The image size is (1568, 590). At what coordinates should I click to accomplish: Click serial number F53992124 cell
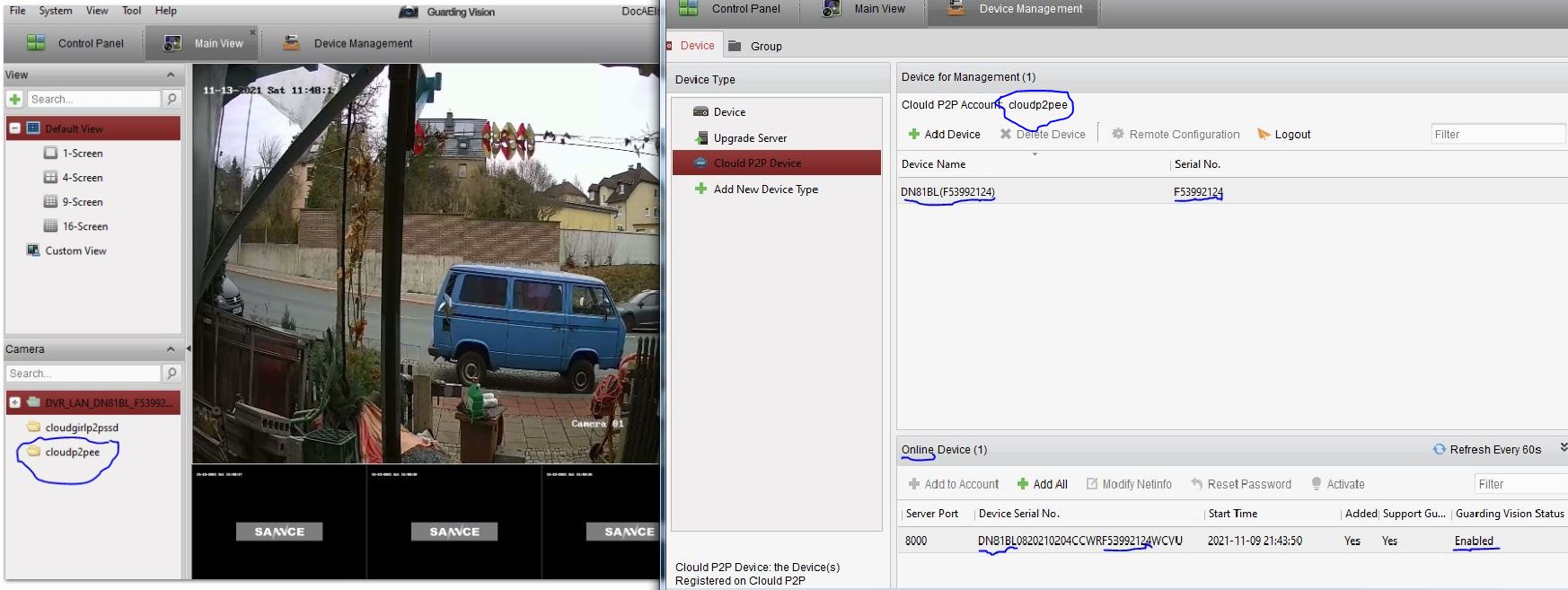click(x=1198, y=192)
